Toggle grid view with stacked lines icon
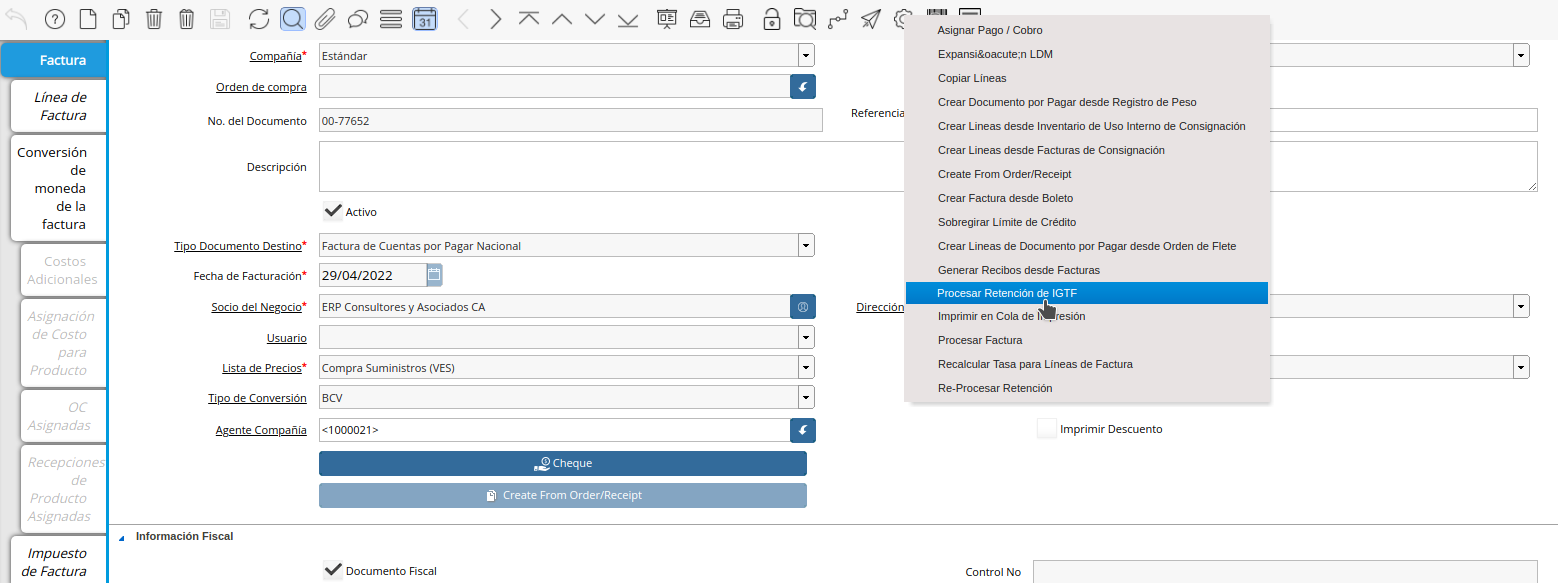1558x583 pixels. pyautogui.click(x=391, y=18)
